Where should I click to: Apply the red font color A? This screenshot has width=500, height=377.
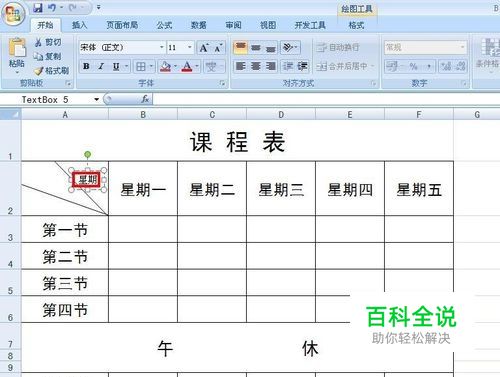pos(187,67)
